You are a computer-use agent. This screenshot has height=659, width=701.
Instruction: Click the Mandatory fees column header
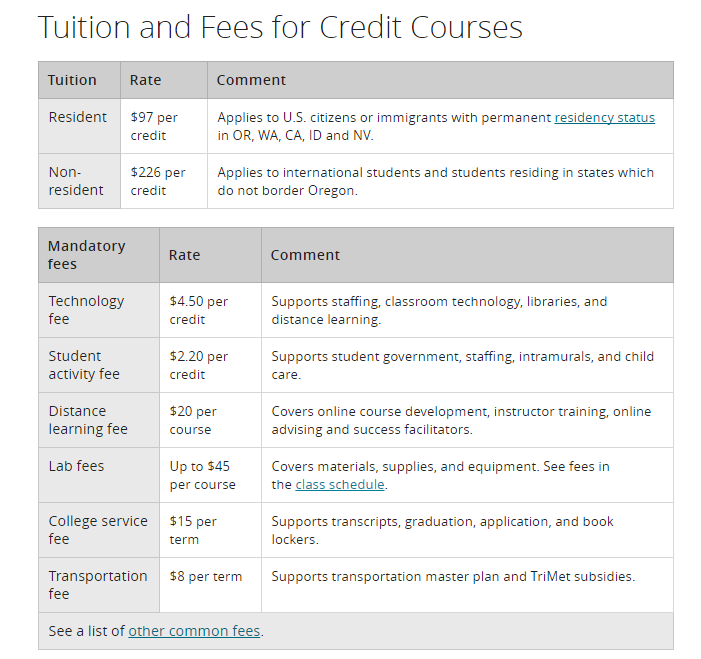[86, 255]
